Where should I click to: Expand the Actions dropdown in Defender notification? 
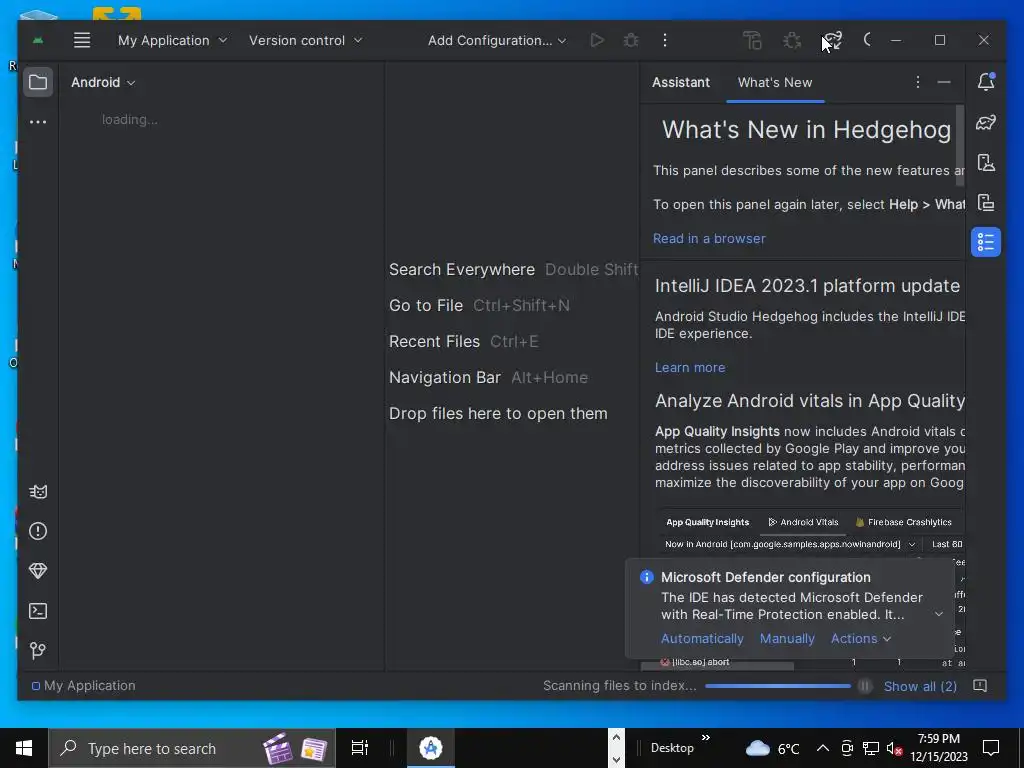(861, 639)
